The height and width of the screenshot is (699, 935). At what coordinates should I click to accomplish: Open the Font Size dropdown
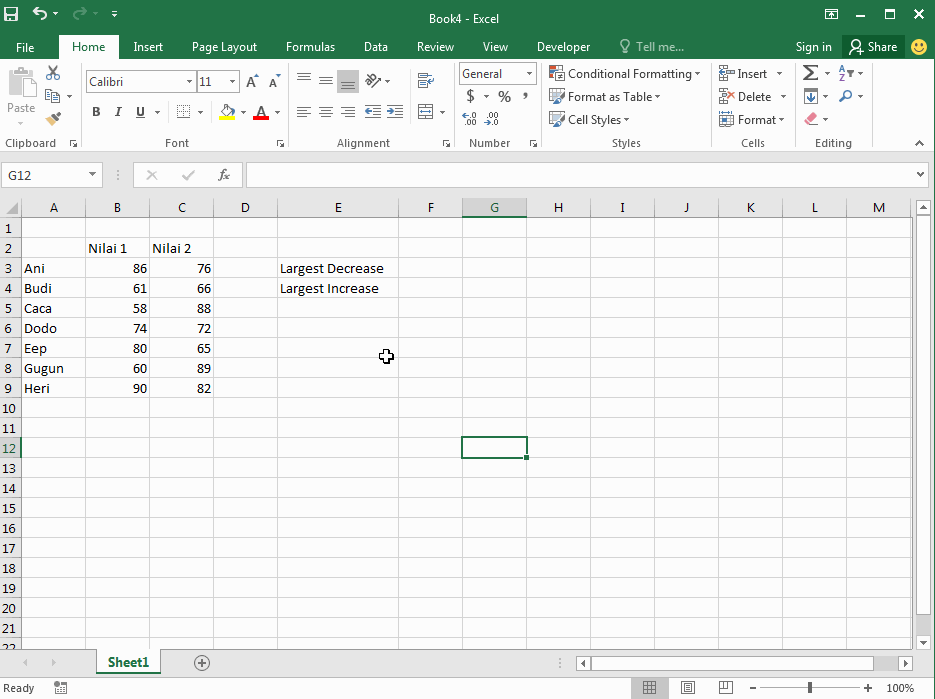231,81
